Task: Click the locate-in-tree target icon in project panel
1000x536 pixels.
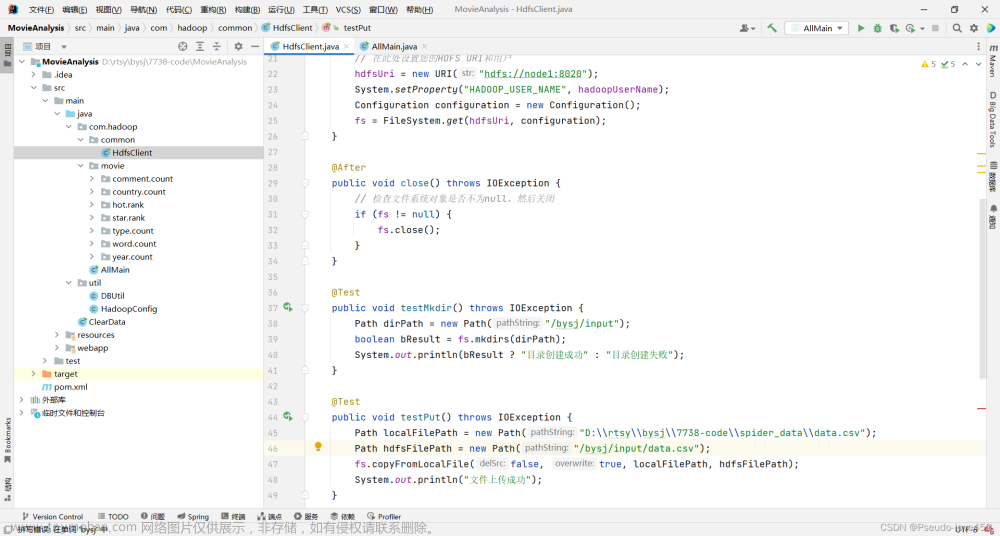Action: coord(182,46)
